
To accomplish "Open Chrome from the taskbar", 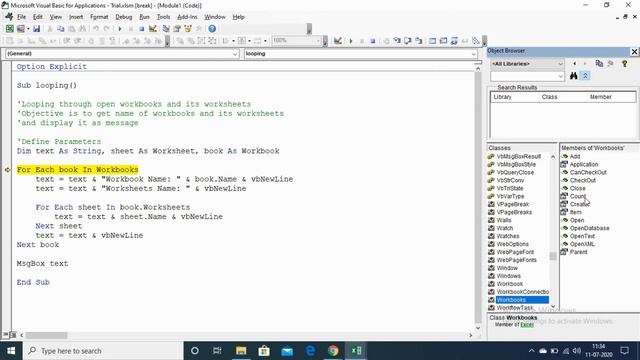I will point(333,351).
